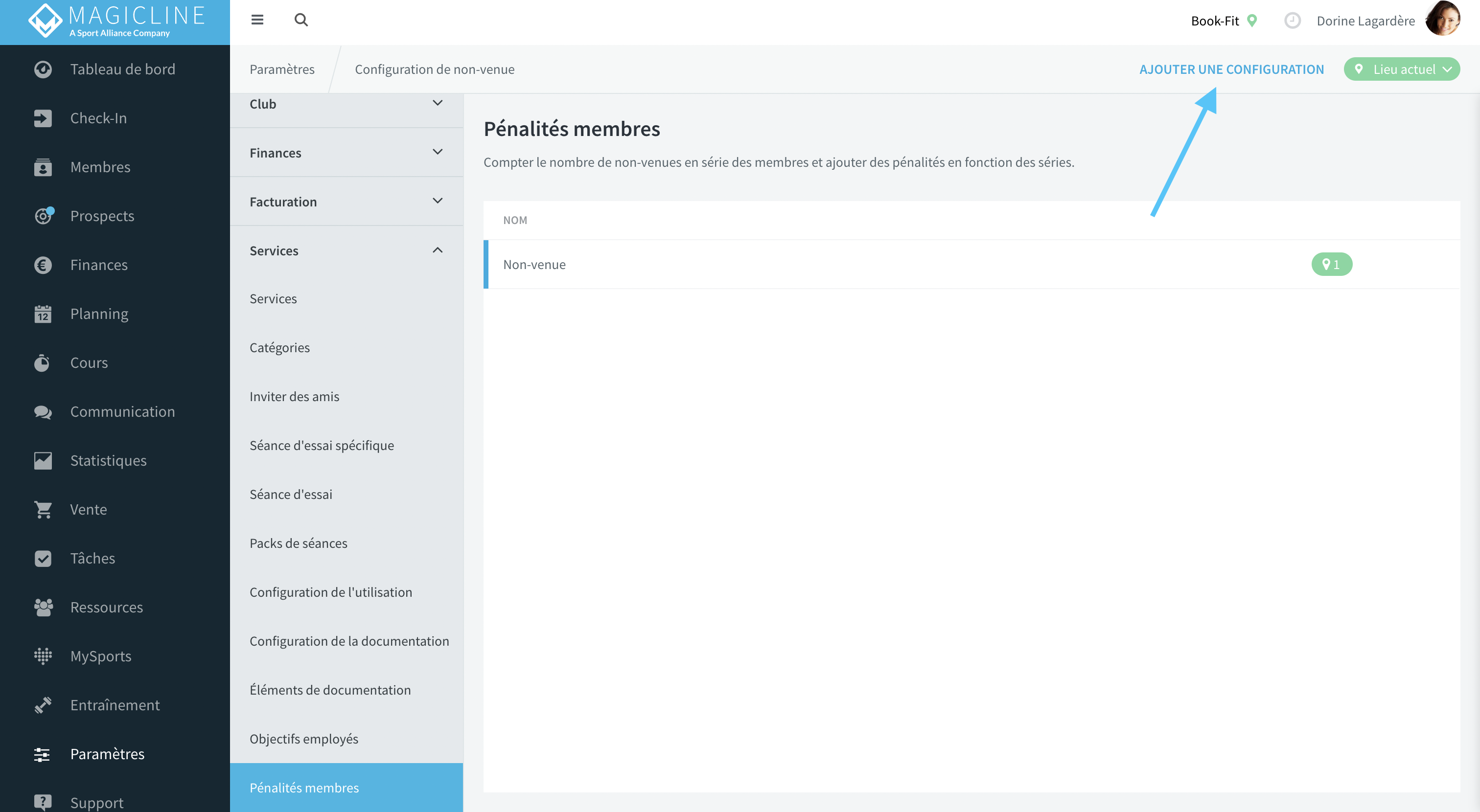Open the hamburger menu icon
The width and height of the screenshot is (1480, 812).
click(x=257, y=20)
